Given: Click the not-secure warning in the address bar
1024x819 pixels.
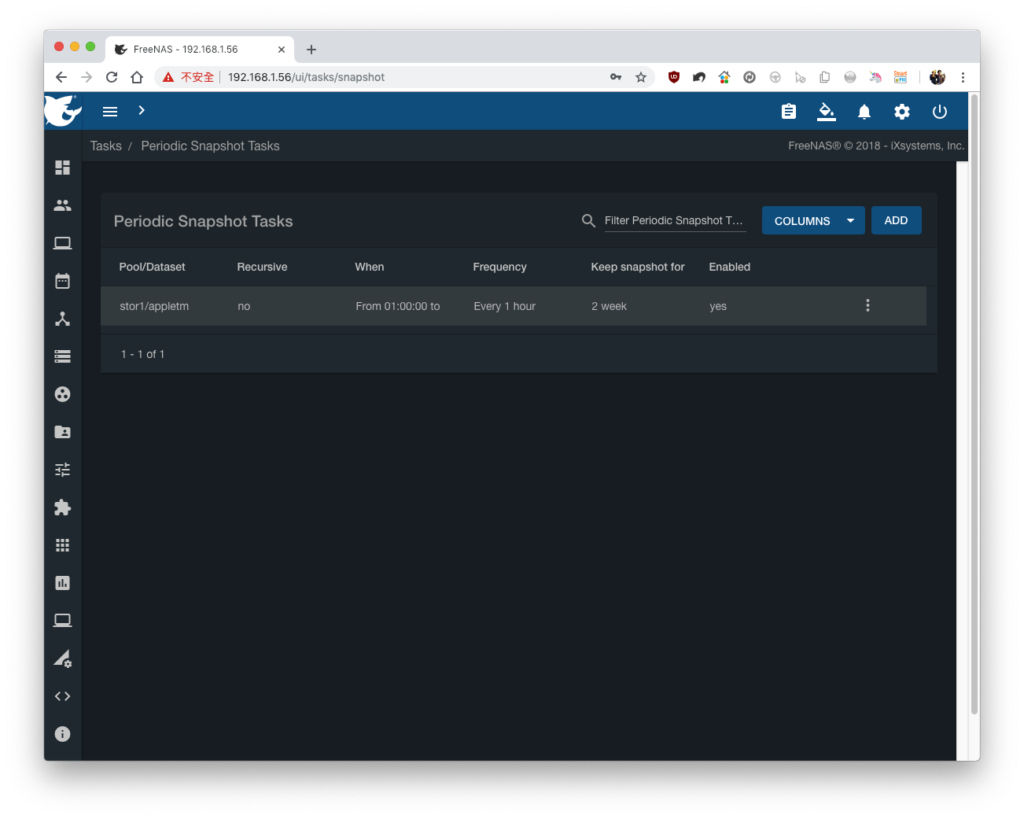Looking at the screenshot, I should point(189,77).
